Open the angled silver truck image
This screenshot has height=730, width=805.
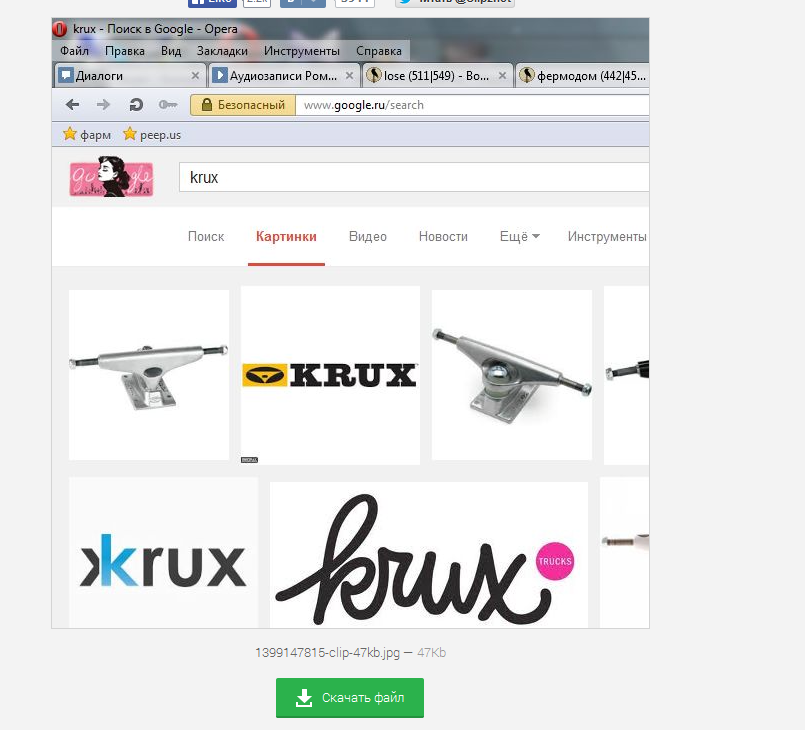coord(512,375)
